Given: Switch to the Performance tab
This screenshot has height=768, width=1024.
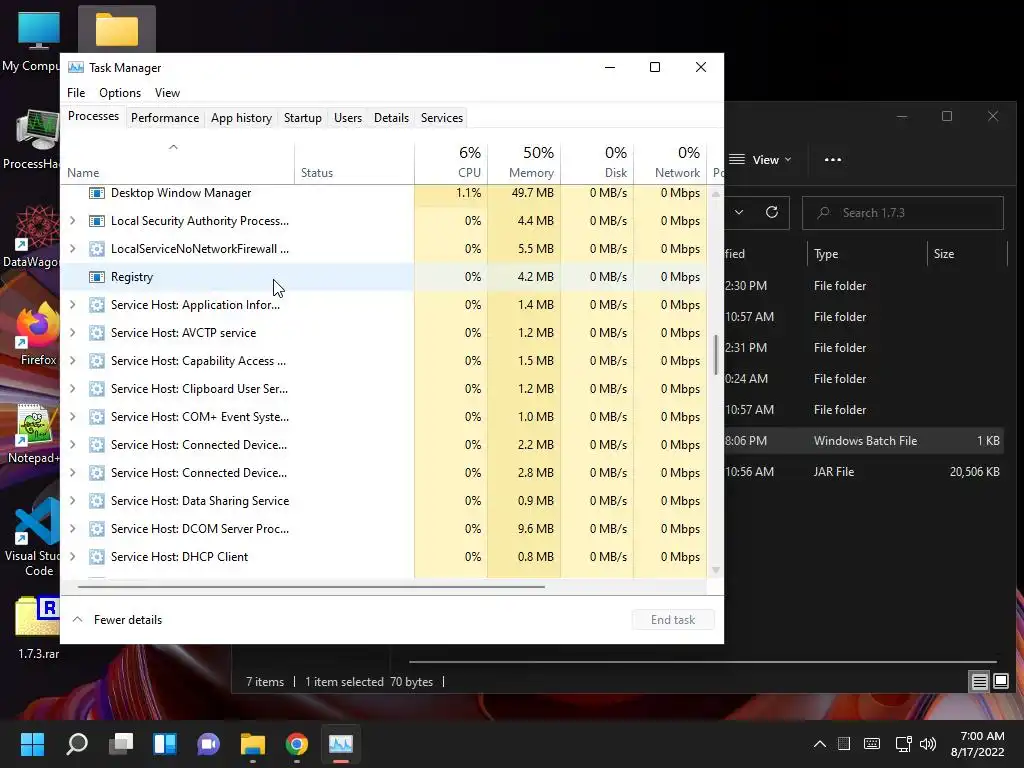Looking at the screenshot, I should (x=165, y=118).
